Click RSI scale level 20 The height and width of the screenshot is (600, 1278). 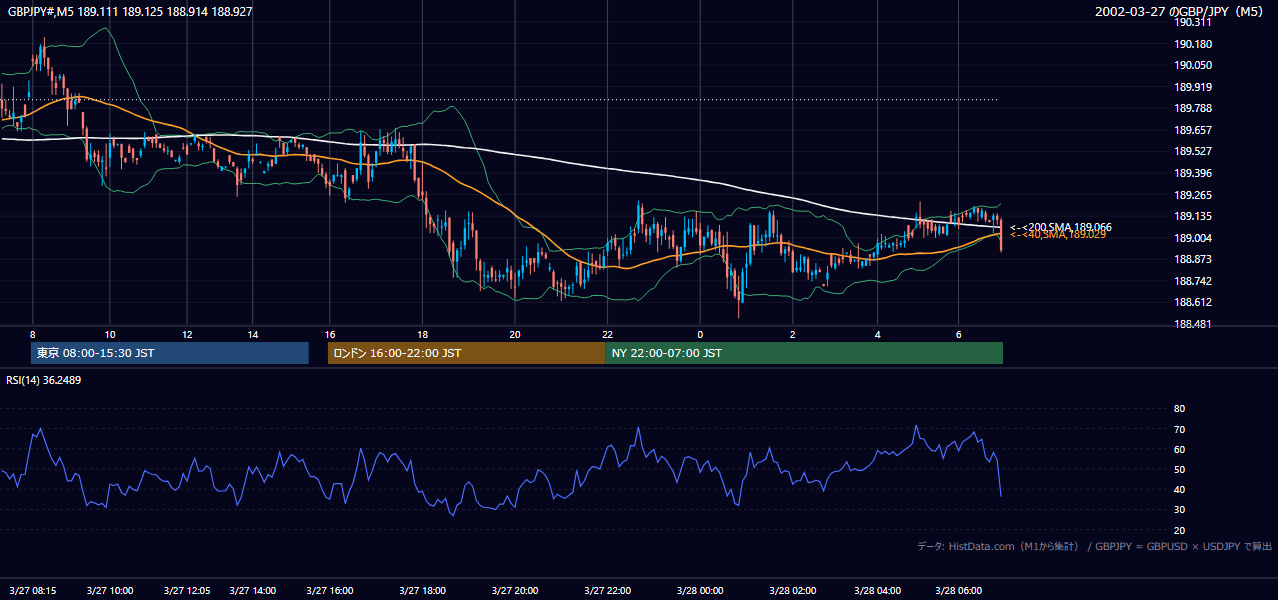[1179, 530]
